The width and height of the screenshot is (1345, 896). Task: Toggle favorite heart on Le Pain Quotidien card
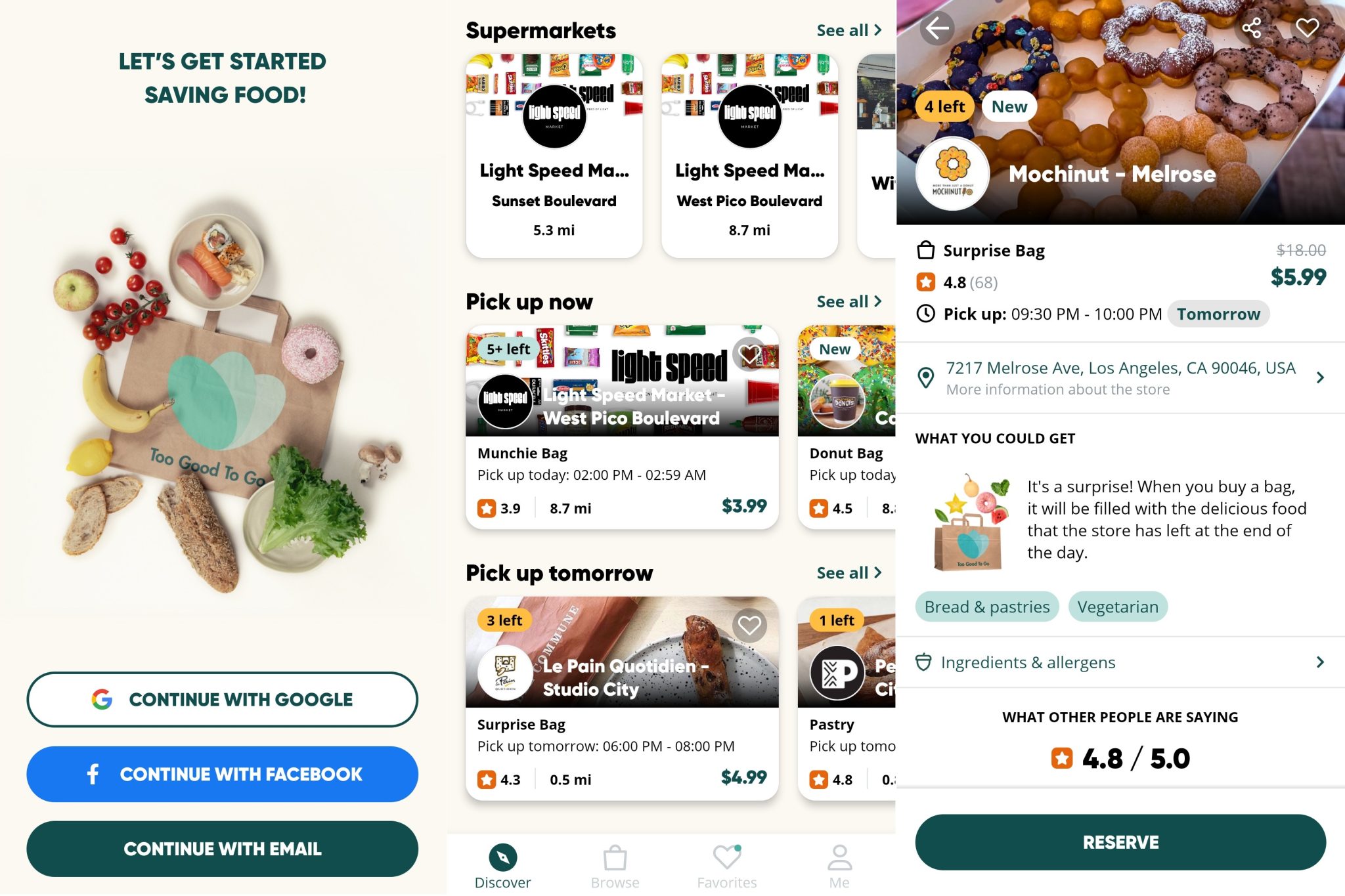(749, 626)
